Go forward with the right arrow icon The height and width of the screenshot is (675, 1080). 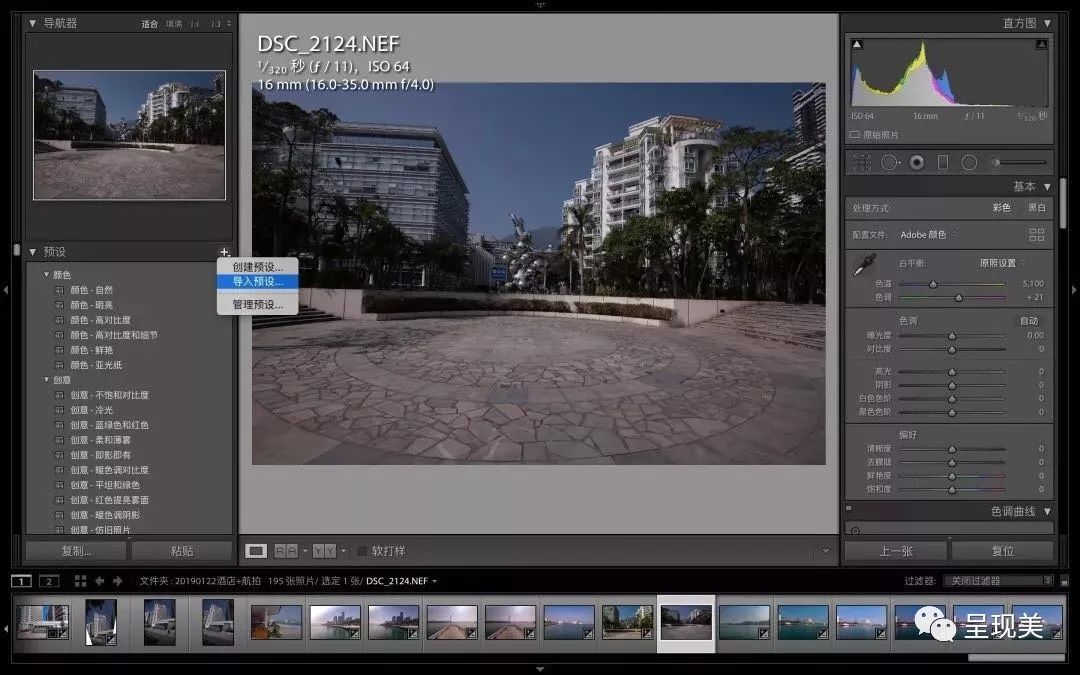pos(118,581)
